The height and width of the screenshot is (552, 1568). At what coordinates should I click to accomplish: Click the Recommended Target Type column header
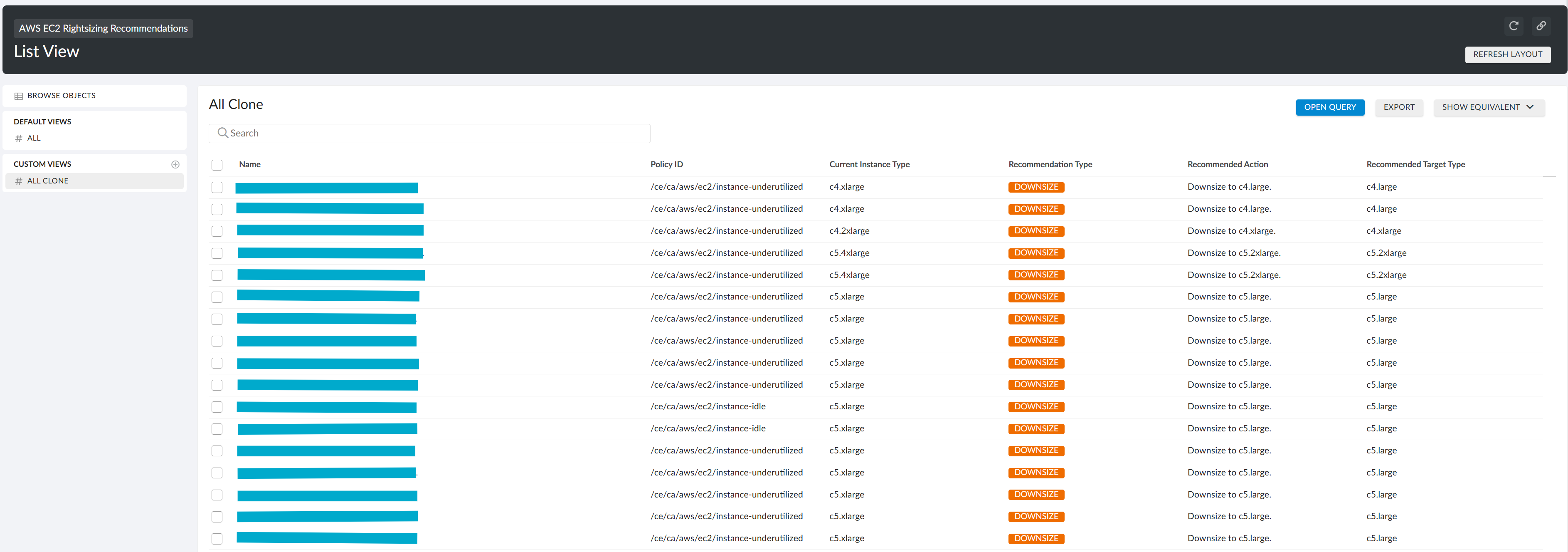point(1415,164)
